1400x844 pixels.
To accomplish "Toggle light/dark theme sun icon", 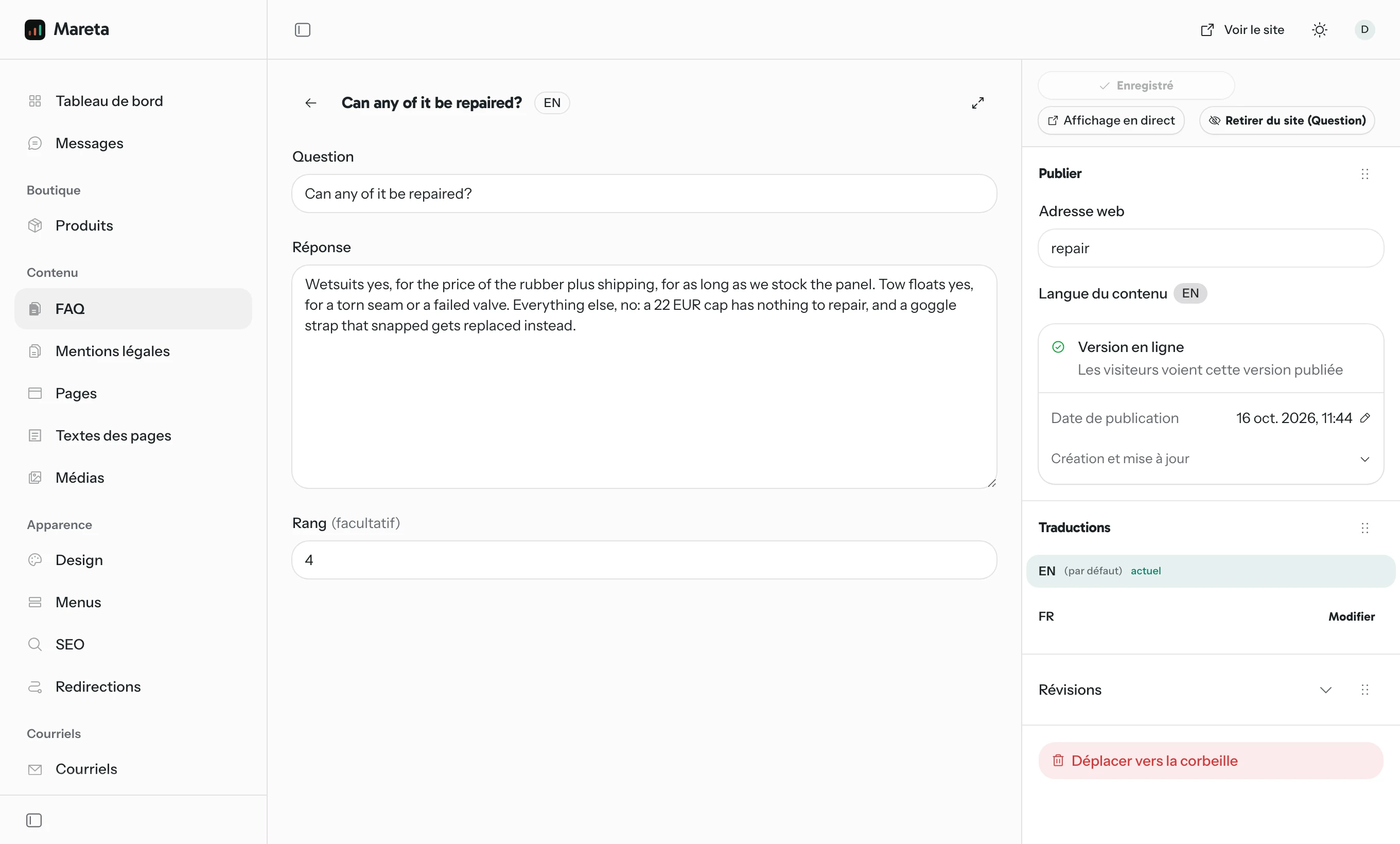I will (1319, 29).
